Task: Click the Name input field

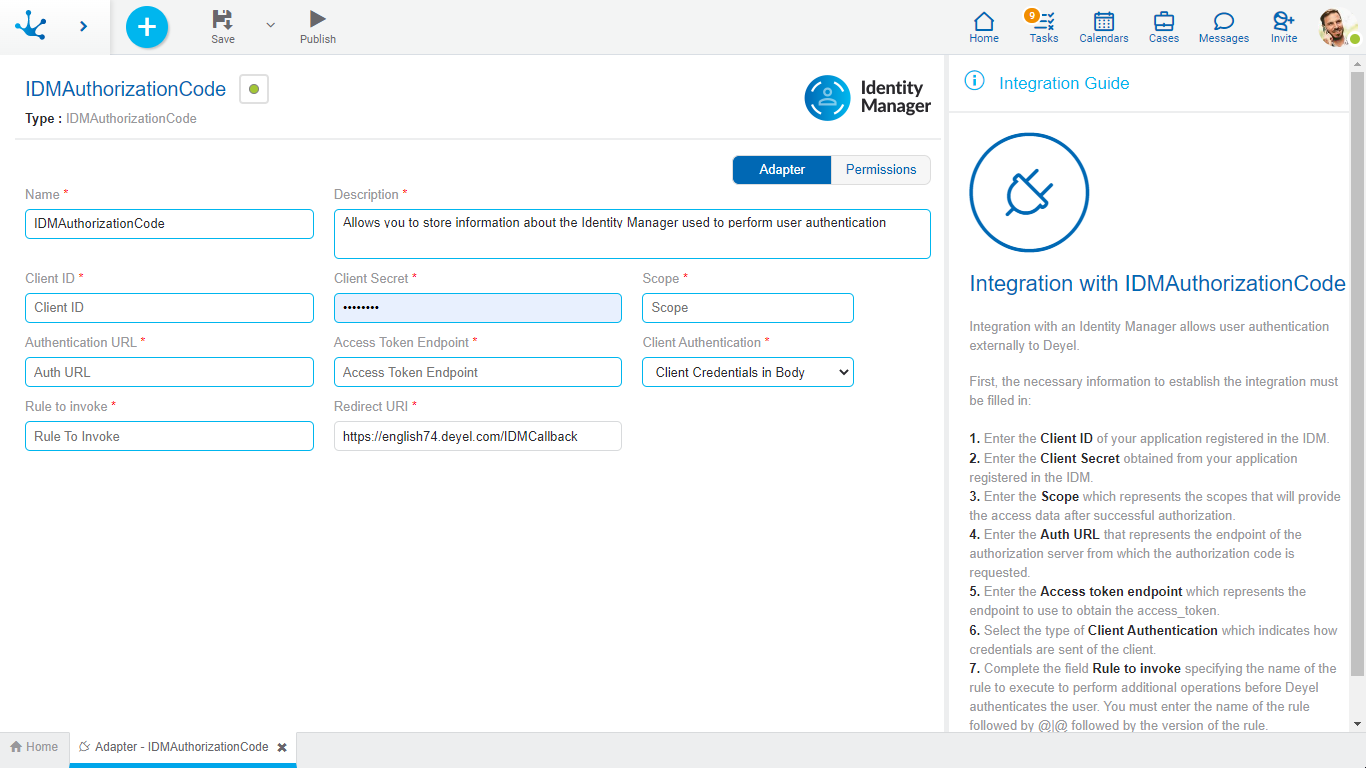Action: [x=169, y=224]
